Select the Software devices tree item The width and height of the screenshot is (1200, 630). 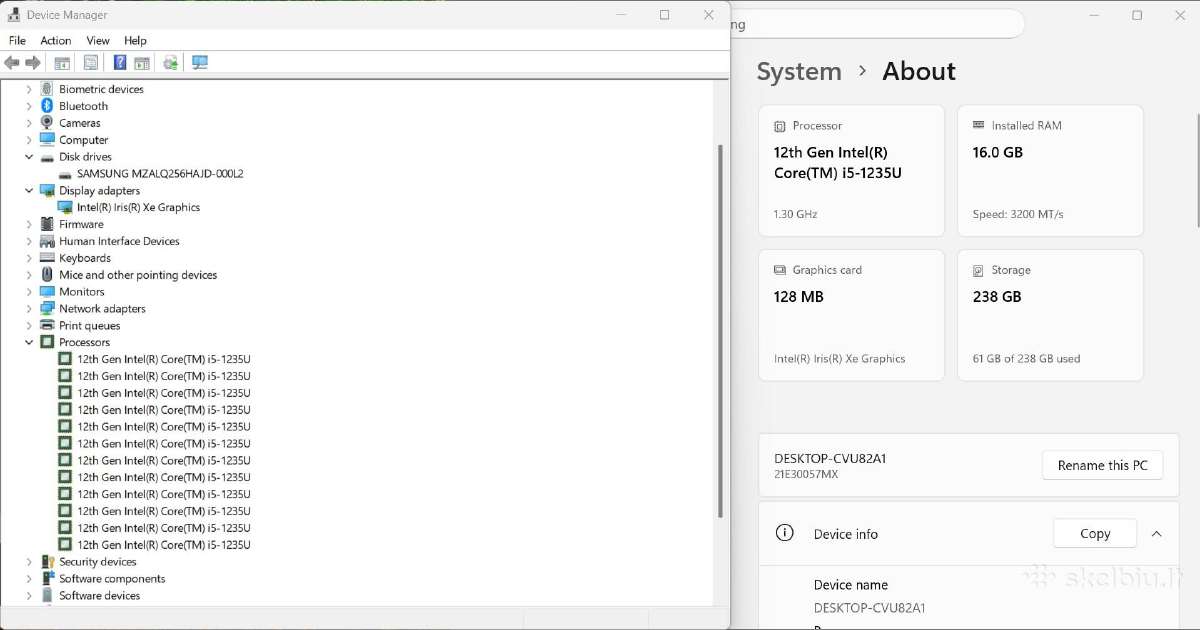(x=99, y=596)
